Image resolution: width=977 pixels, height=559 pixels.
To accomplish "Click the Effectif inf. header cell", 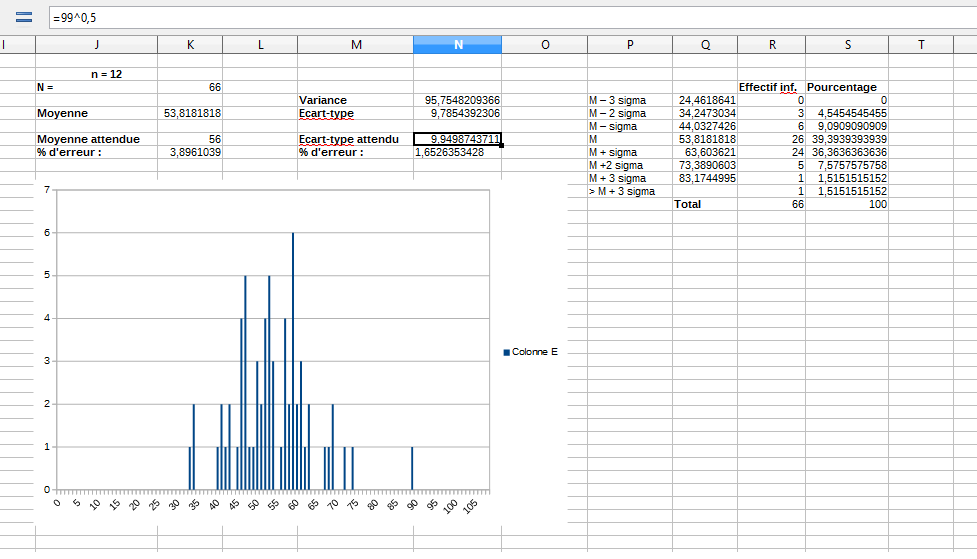I will pyautogui.click(x=771, y=88).
